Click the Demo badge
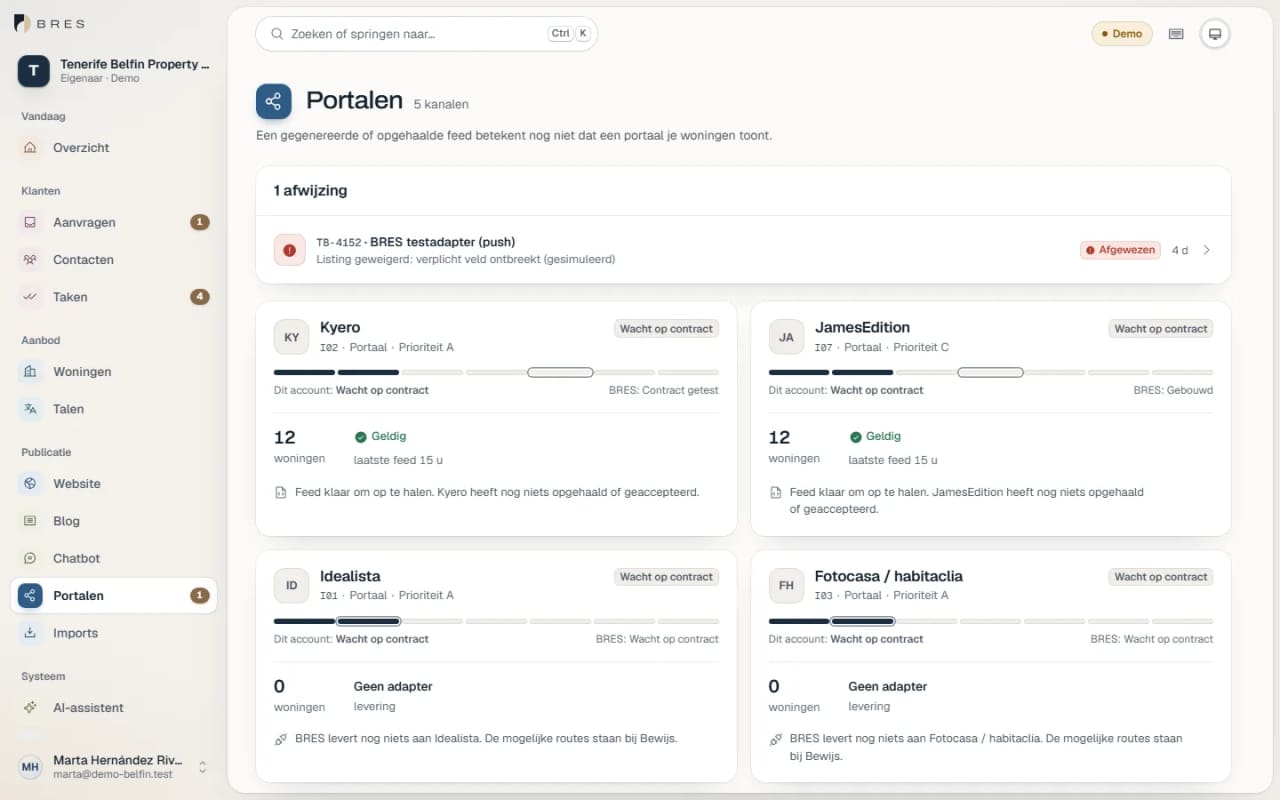Viewport: 1280px width, 800px height. (1122, 34)
